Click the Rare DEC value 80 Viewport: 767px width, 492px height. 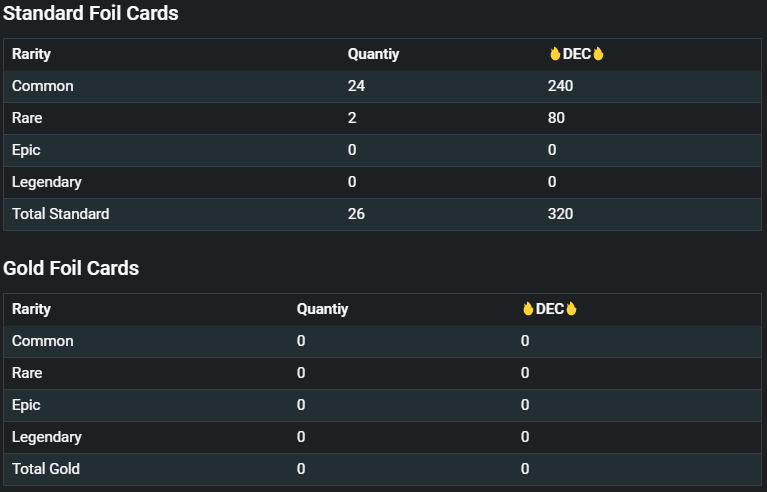556,118
